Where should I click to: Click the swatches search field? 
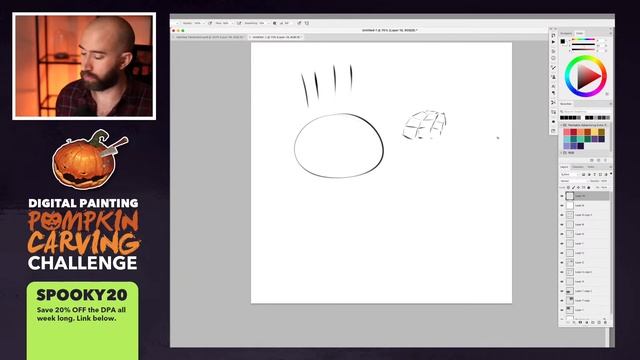click(584, 111)
